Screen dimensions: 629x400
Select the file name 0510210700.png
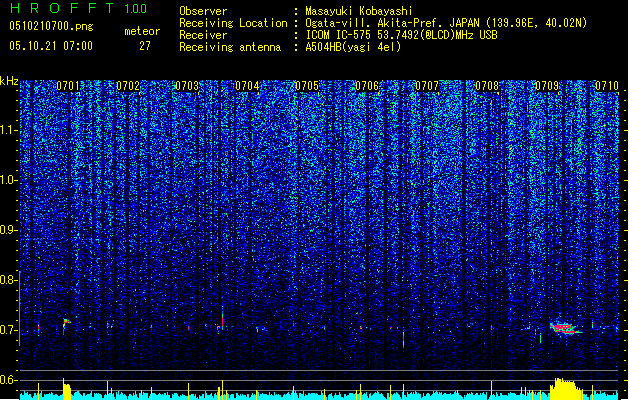tap(51, 26)
